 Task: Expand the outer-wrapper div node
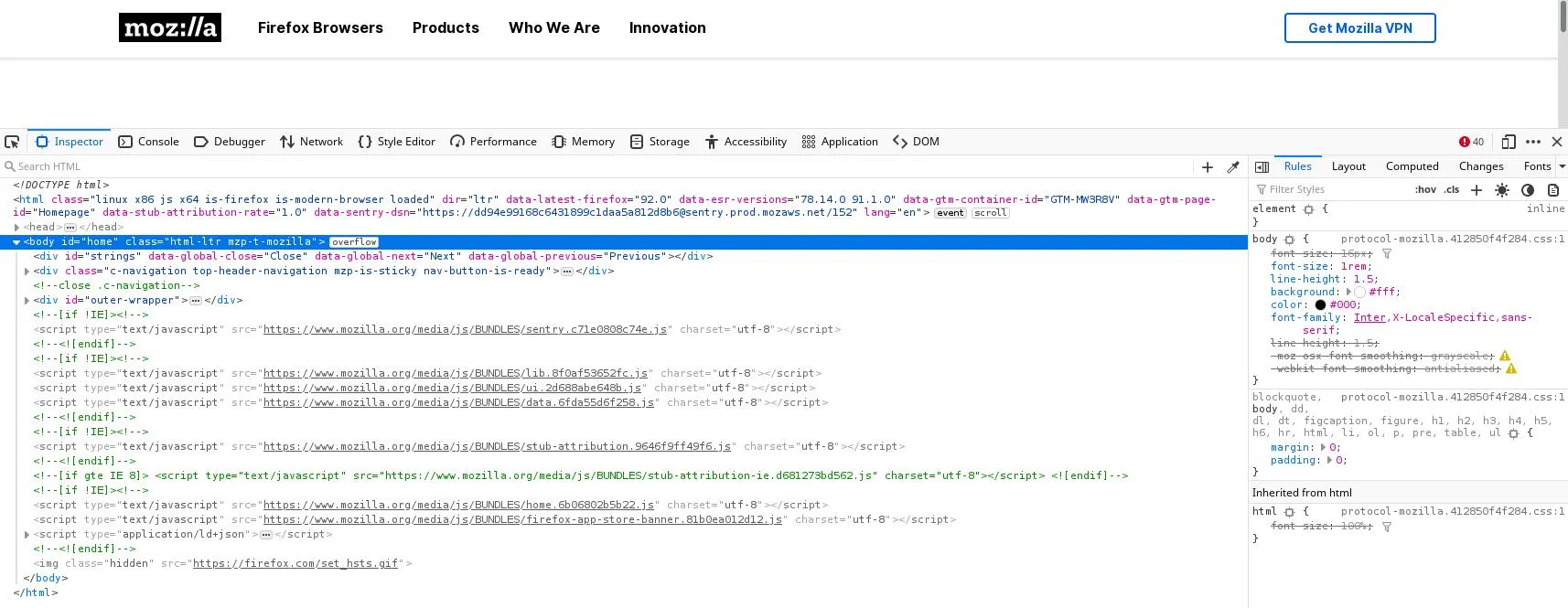(x=27, y=301)
